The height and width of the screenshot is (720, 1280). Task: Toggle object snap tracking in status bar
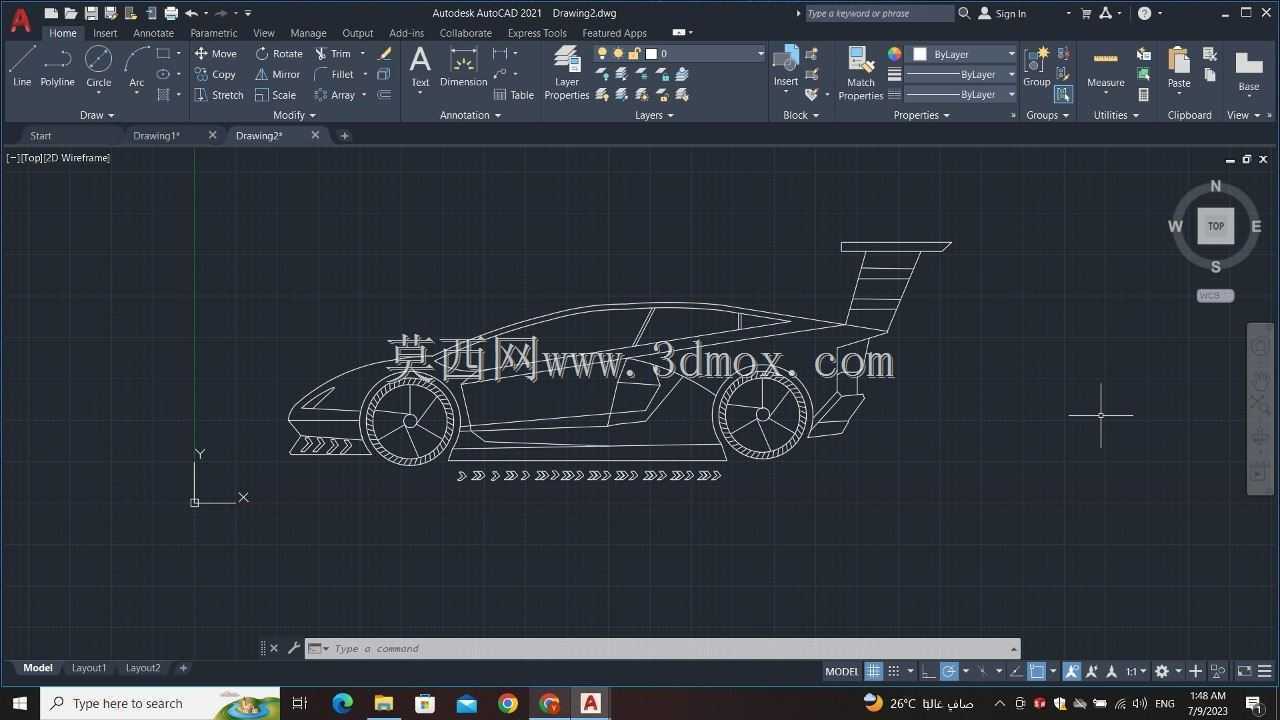[1016, 671]
